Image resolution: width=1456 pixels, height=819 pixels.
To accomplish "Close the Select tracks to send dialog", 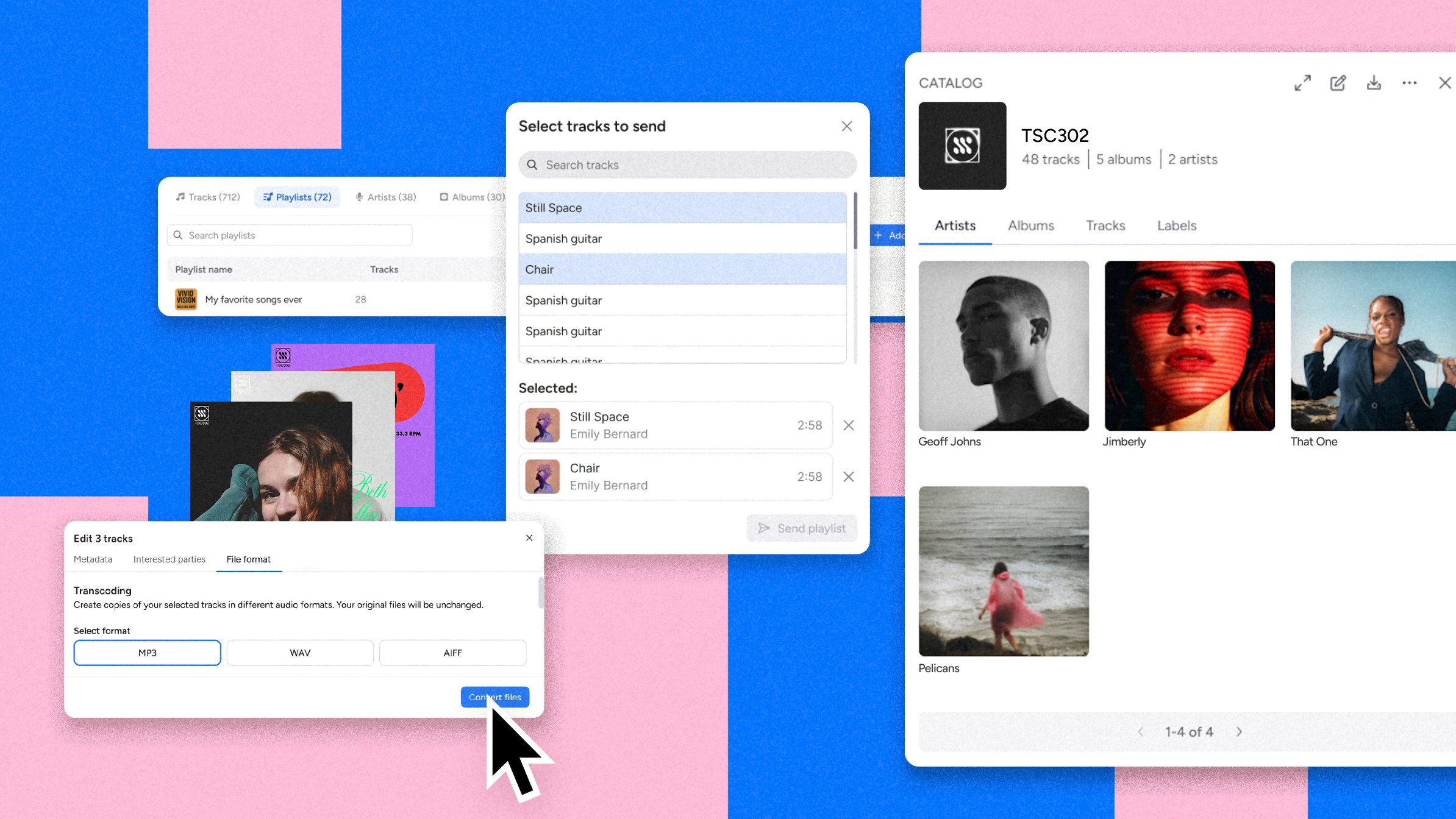I will 847,126.
